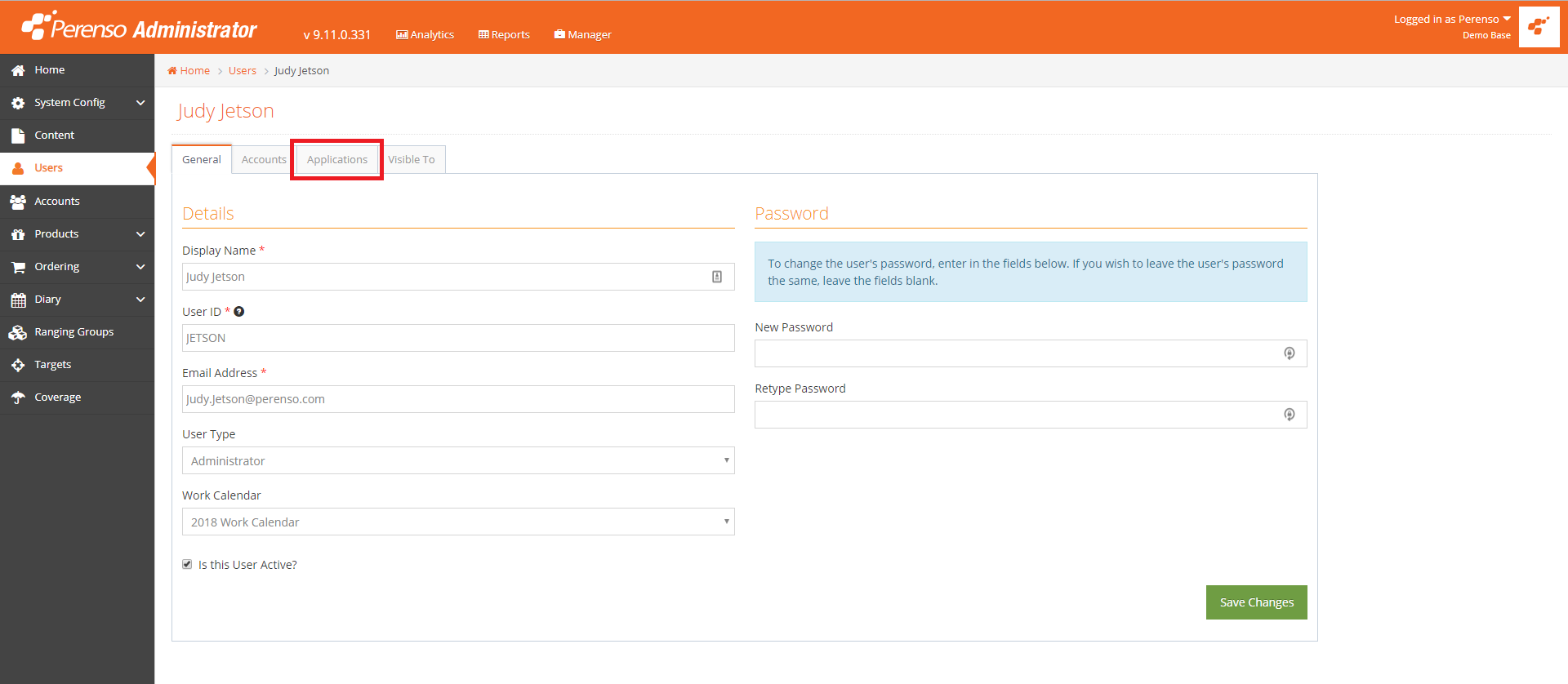Open the Reports menu
This screenshot has width=1568, height=684.
click(x=504, y=35)
